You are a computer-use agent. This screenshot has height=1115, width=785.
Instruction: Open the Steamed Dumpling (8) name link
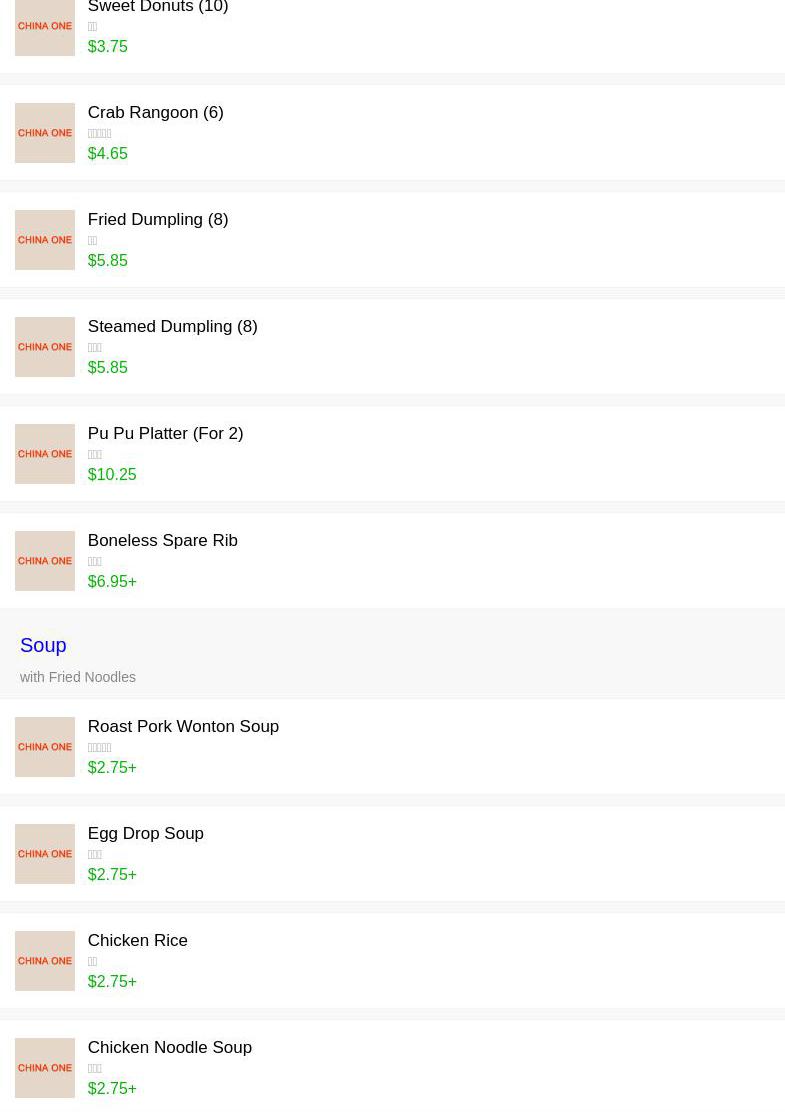click(172, 327)
